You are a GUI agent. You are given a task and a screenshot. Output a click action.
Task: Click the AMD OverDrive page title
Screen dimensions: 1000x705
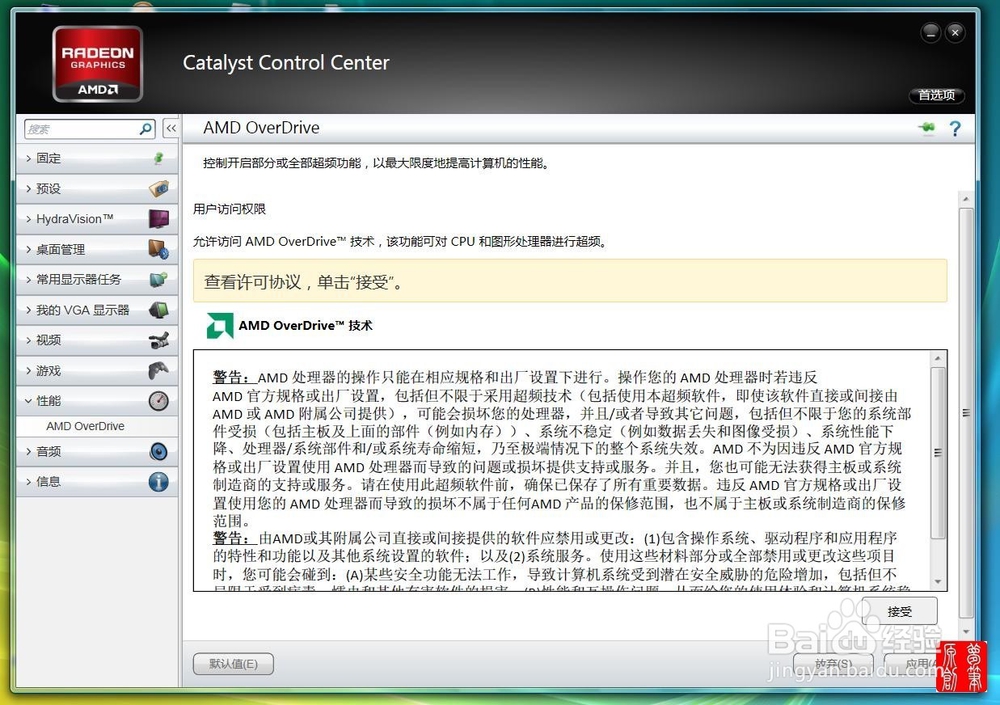point(261,128)
